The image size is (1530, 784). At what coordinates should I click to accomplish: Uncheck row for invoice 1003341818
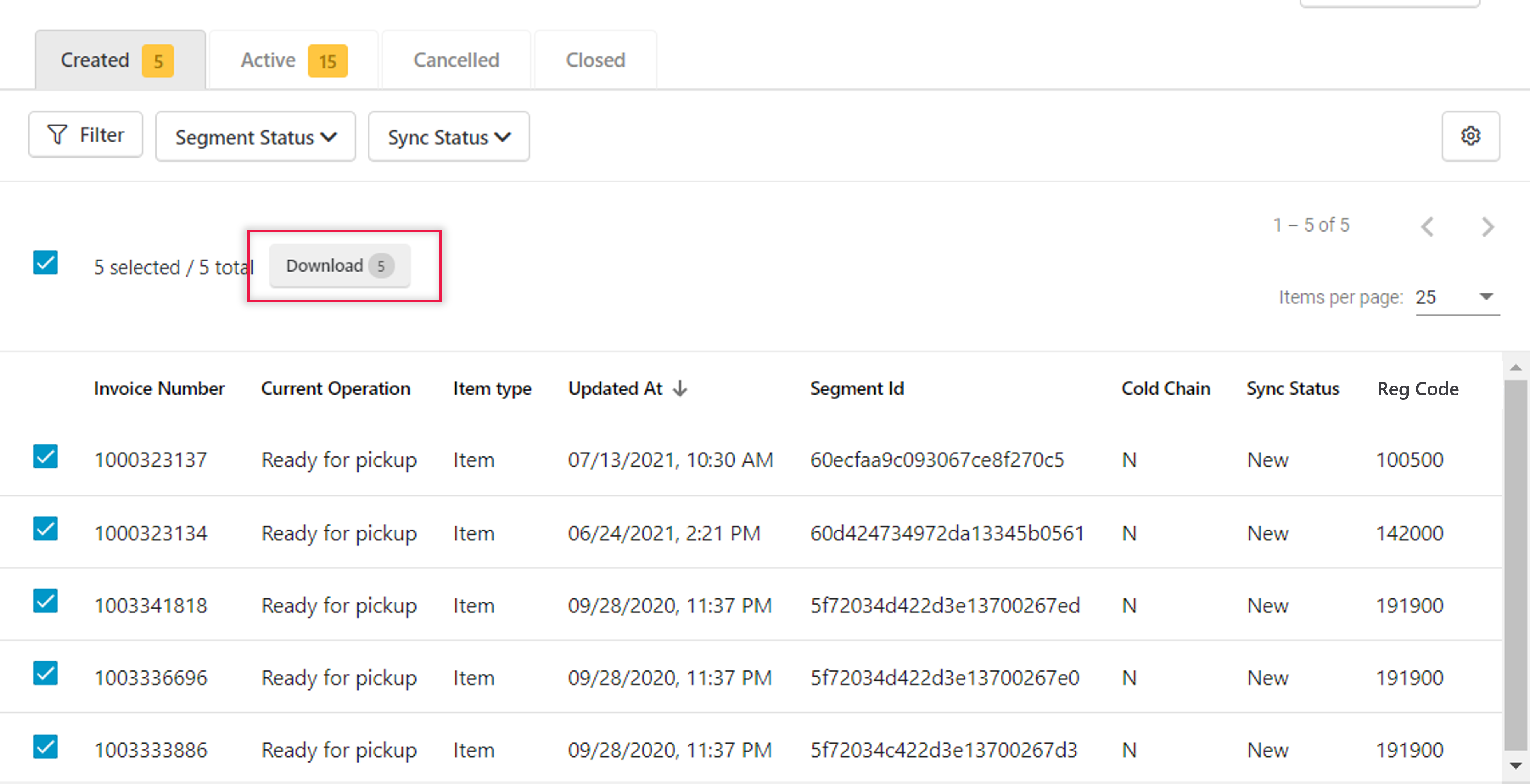pos(45,601)
